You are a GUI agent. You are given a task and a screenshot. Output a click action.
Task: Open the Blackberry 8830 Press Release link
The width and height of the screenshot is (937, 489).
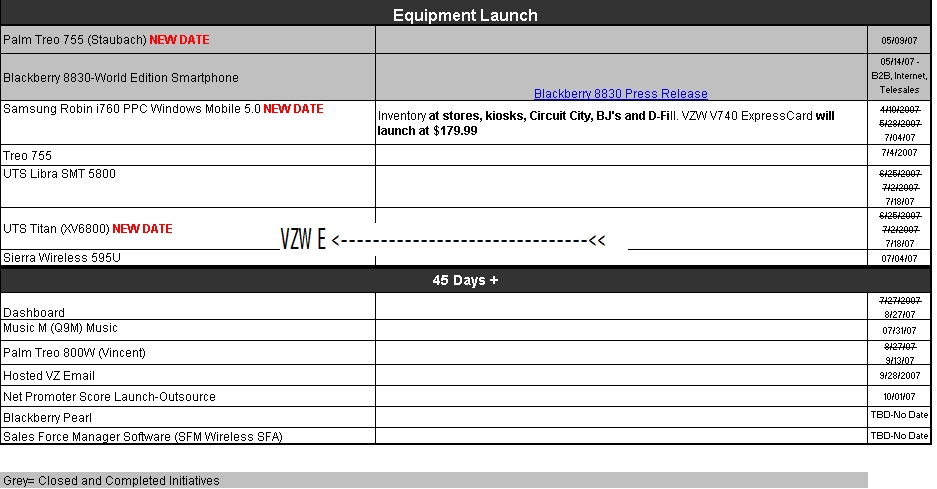pos(620,94)
